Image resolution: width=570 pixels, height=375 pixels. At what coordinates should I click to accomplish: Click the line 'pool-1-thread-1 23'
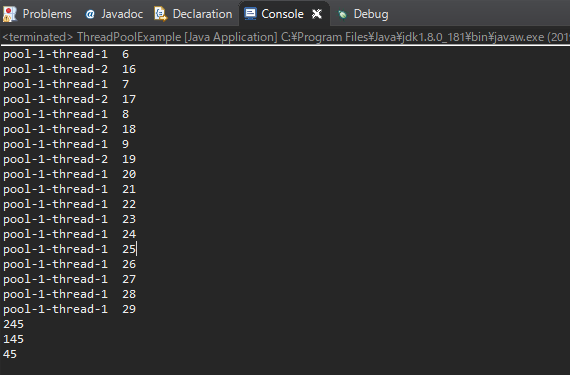69,219
